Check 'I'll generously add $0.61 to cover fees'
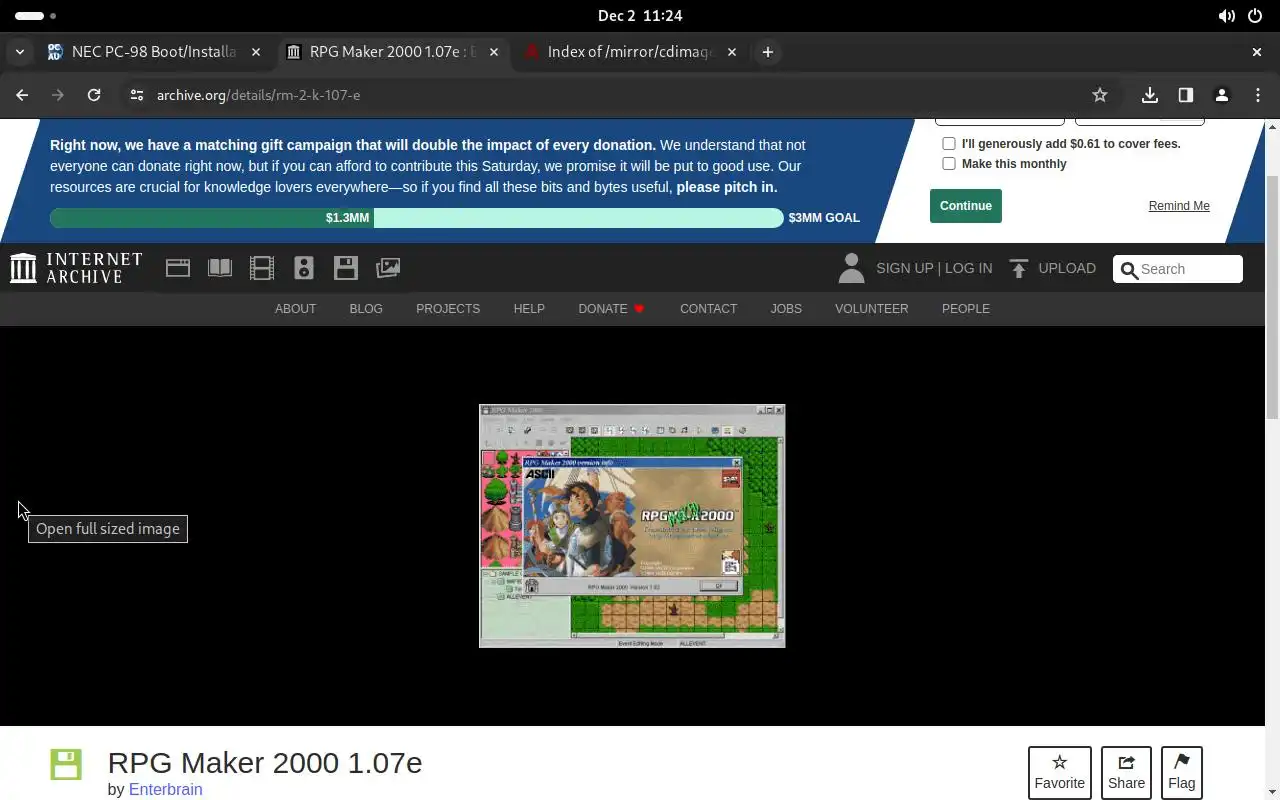 coord(949,144)
